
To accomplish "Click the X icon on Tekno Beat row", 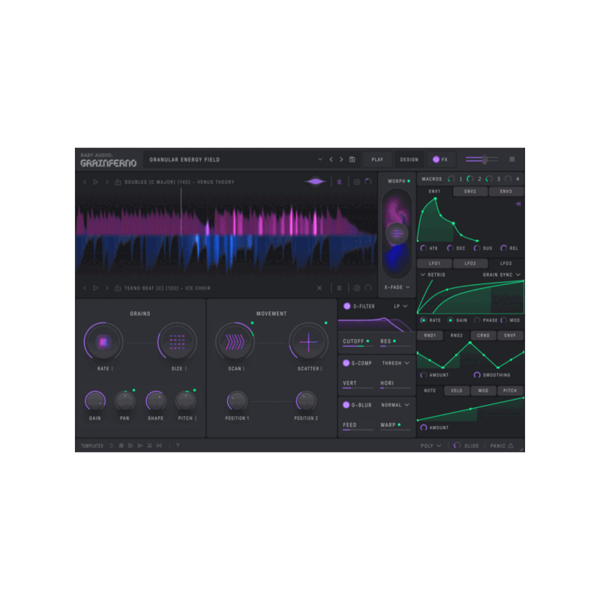I will (319, 288).
